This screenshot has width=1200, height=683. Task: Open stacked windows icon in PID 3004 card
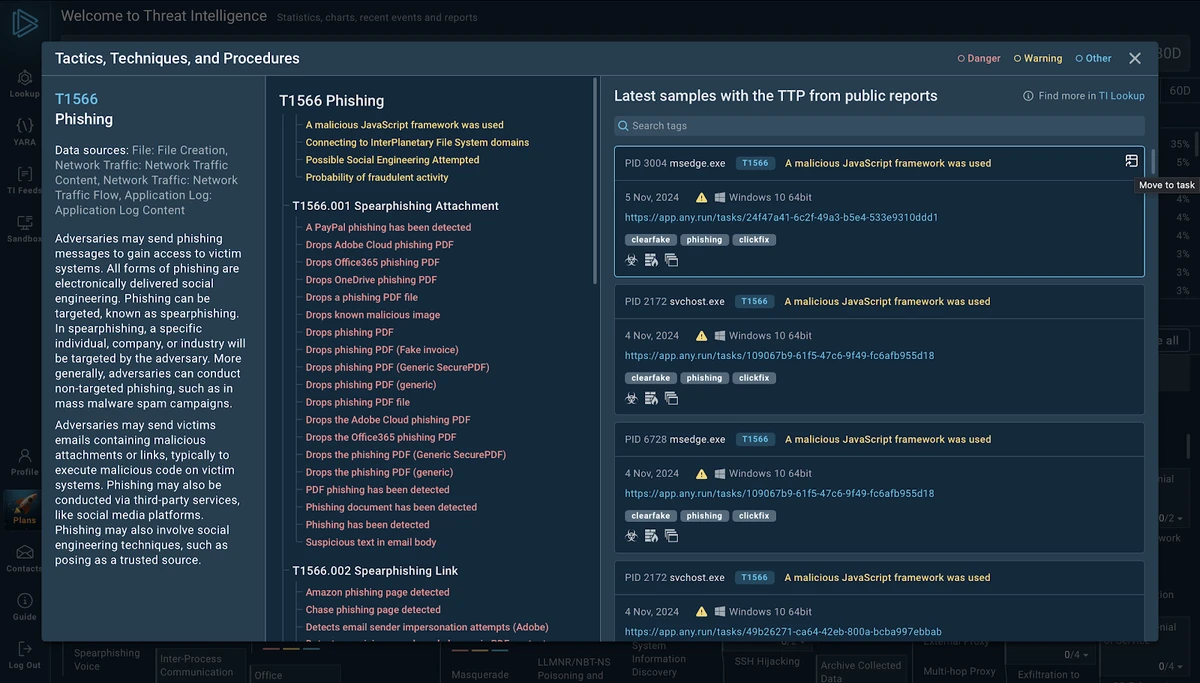[671, 260]
